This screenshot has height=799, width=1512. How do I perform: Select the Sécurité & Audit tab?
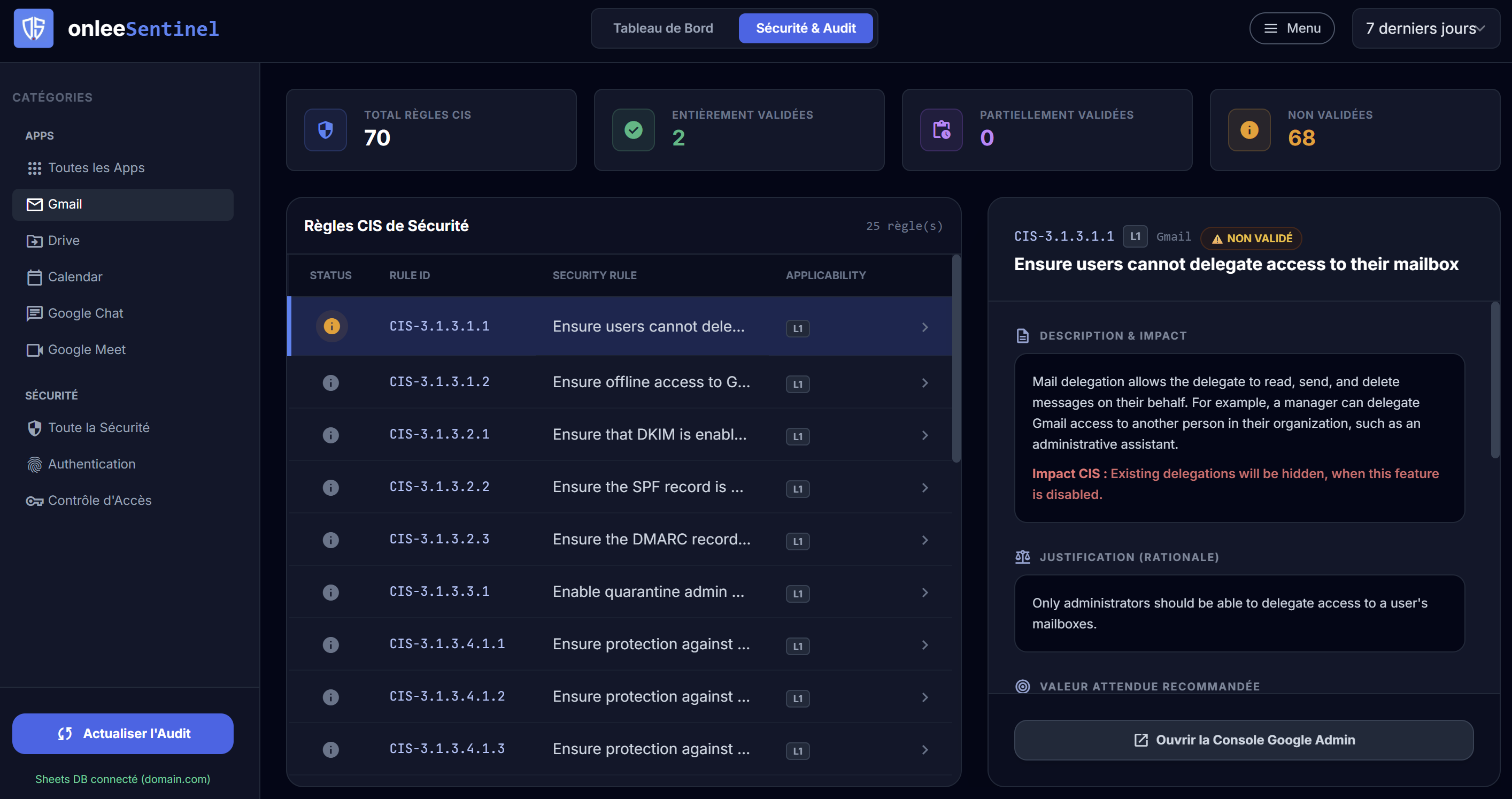click(x=805, y=28)
